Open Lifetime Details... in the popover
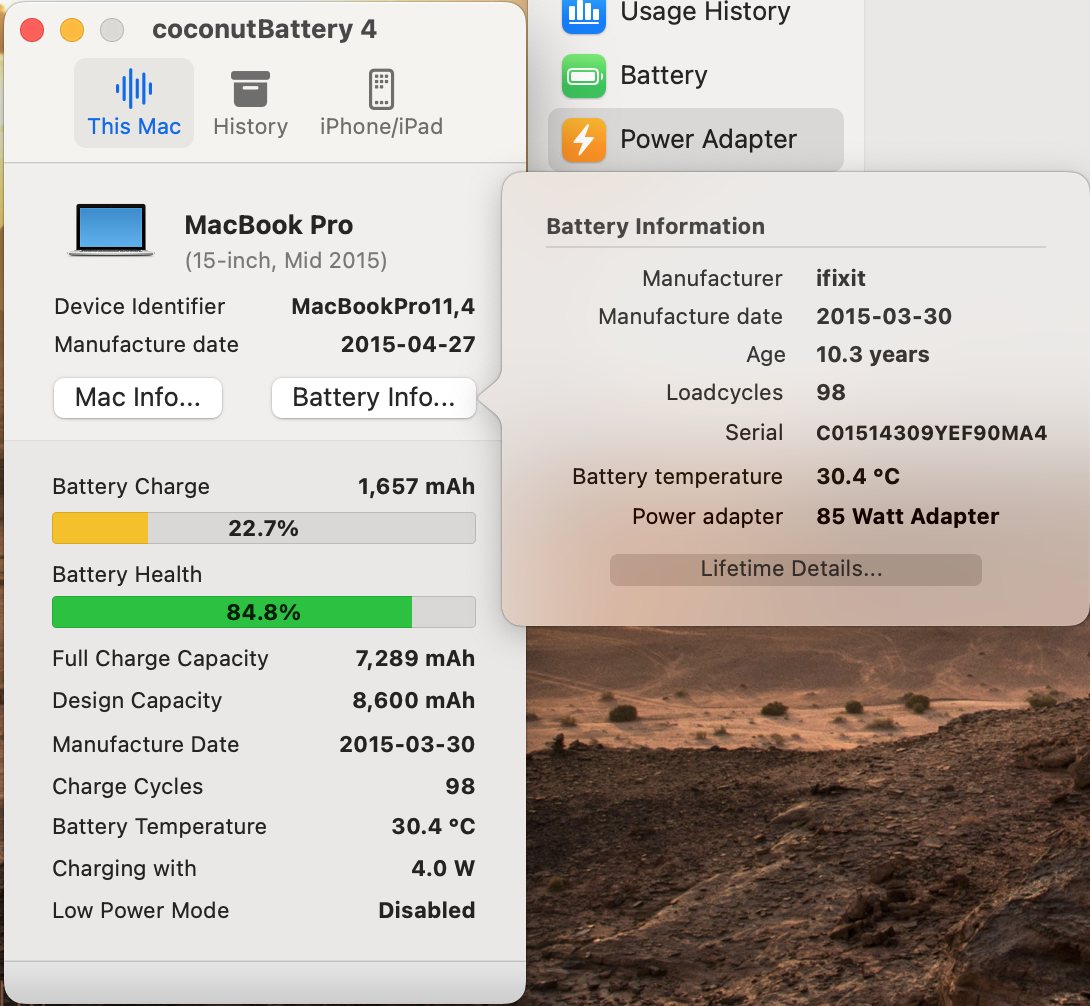Viewport: 1090px width, 1006px height. pos(796,569)
